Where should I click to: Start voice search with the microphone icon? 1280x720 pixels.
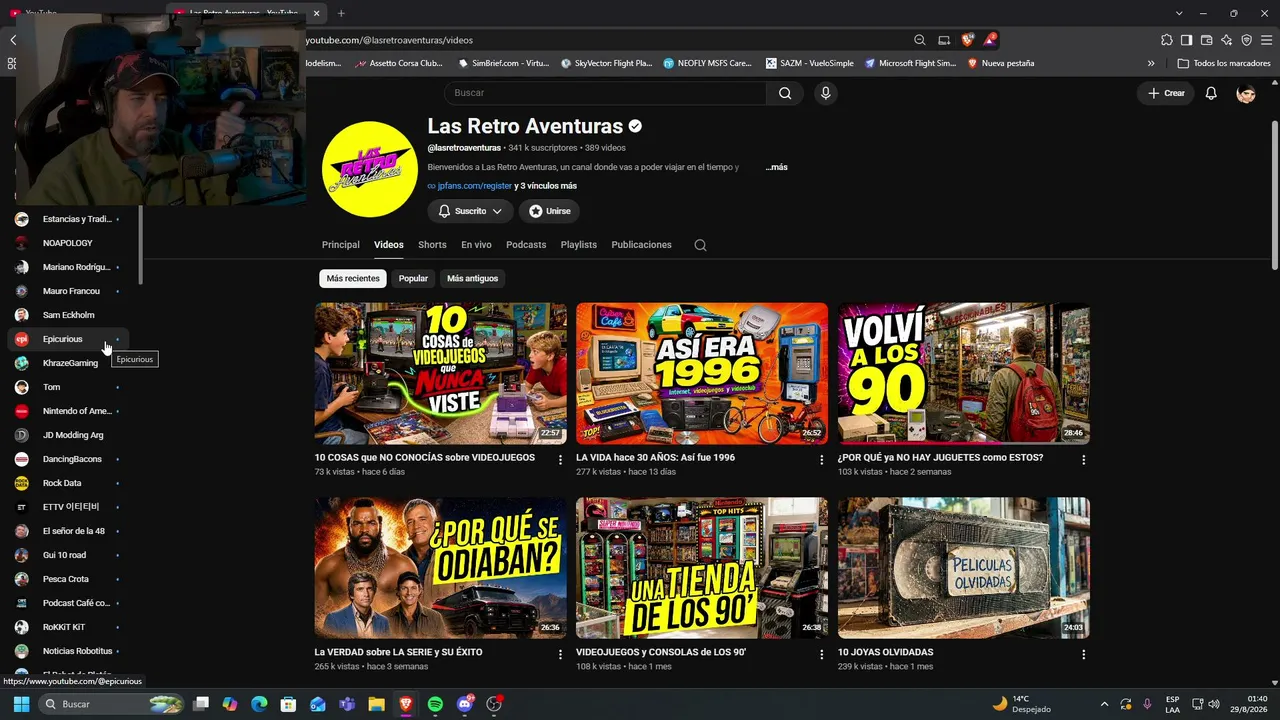(x=825, y=93)
